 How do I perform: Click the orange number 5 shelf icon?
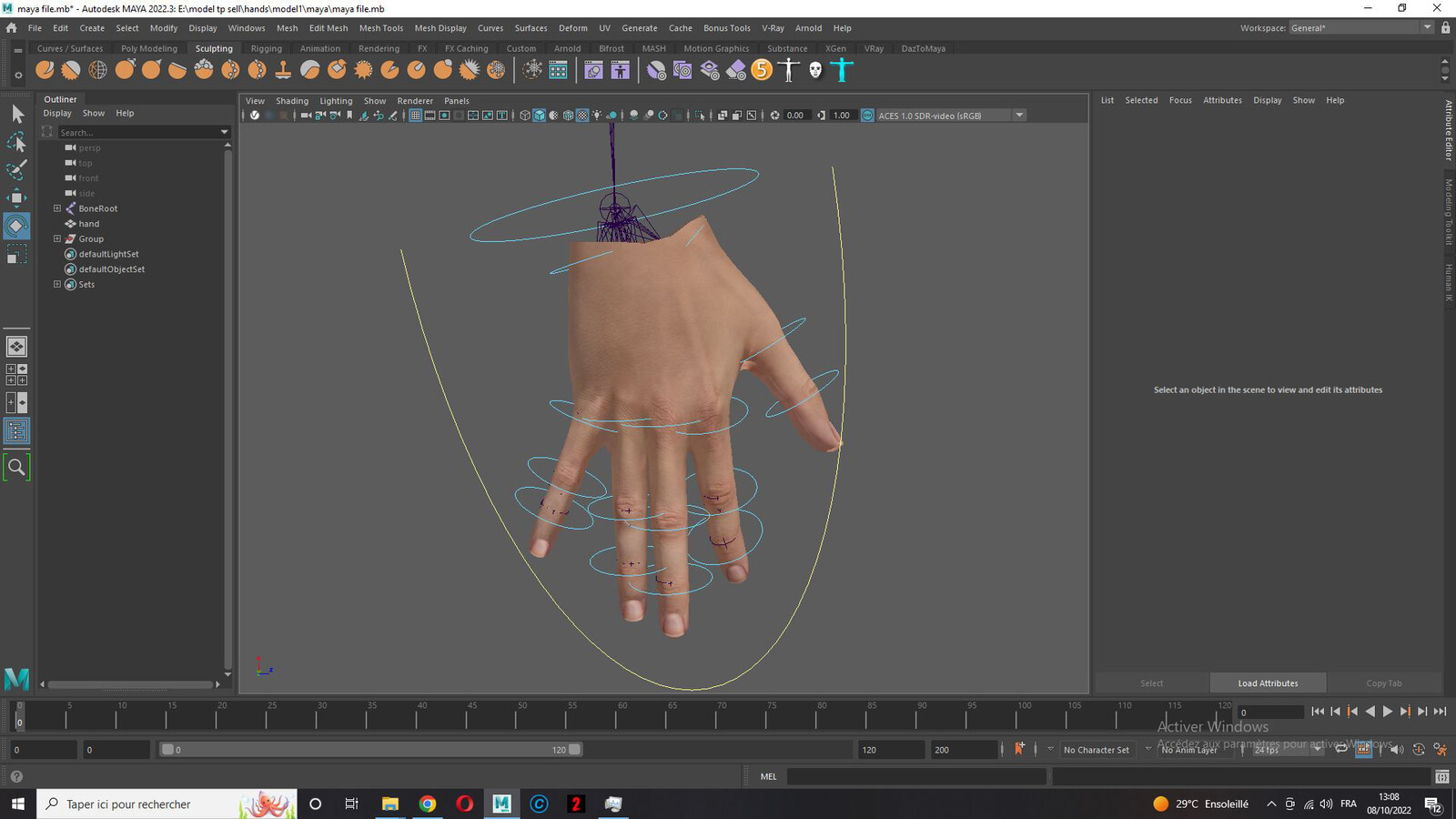tap(763, 70)
